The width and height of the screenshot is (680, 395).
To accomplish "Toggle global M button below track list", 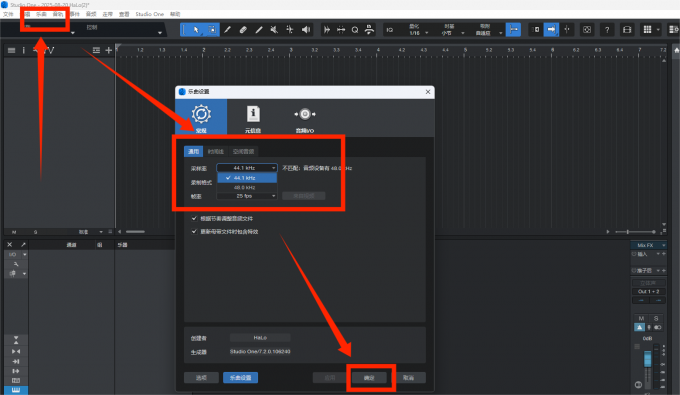I will click(14, 232).
